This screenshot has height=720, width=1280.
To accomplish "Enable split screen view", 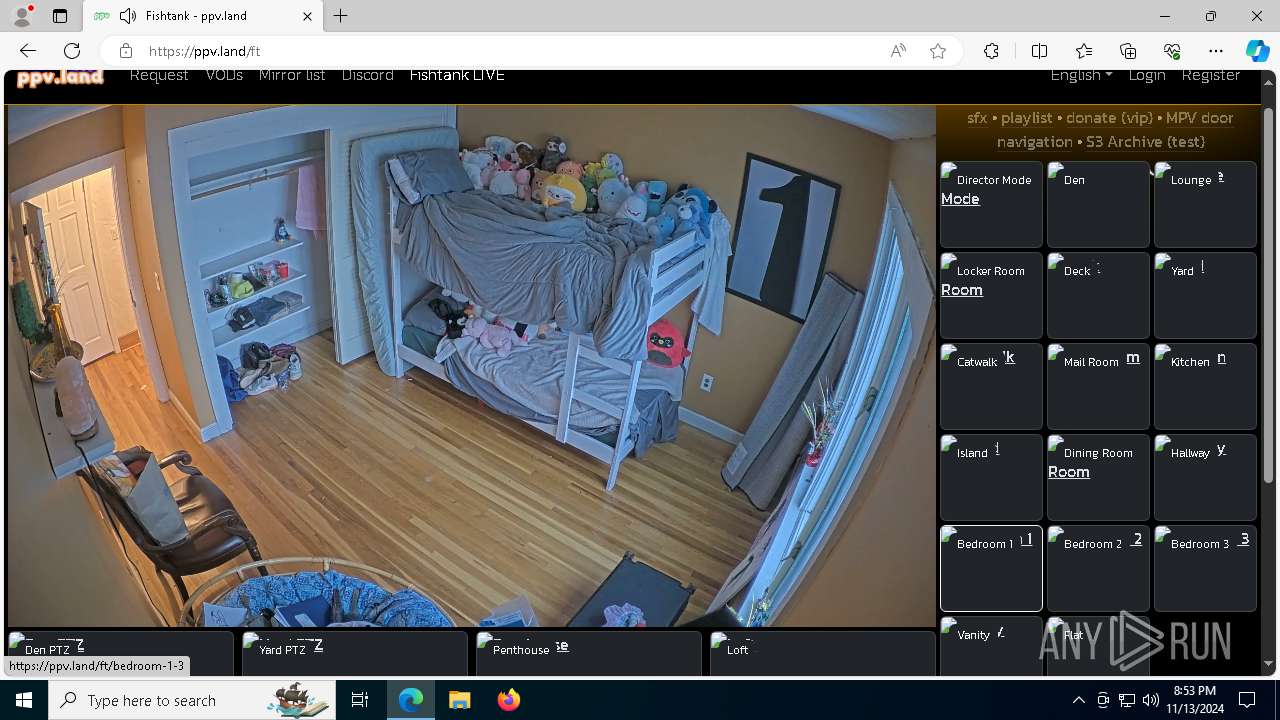I will pos(1039,51).
